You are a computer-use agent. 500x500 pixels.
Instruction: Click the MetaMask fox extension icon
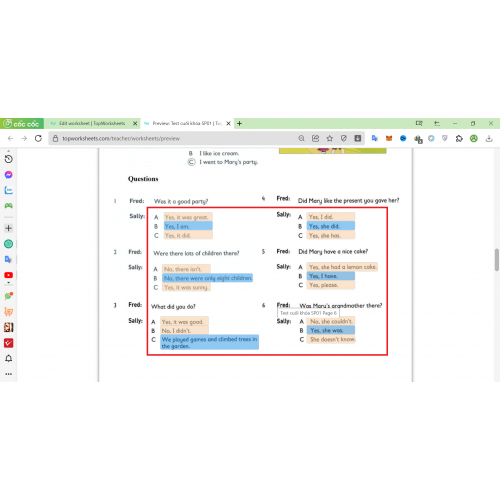click(389, 138)
